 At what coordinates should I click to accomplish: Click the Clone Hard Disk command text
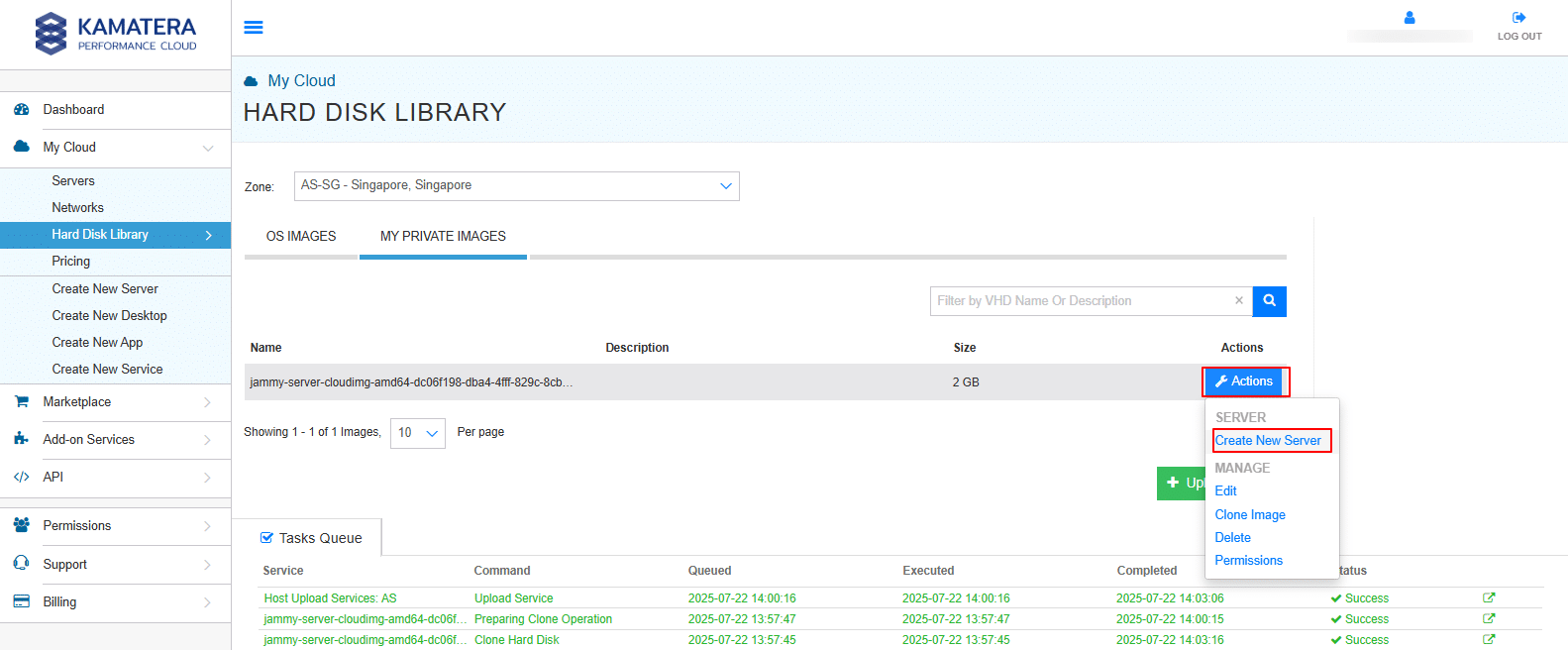516,640
